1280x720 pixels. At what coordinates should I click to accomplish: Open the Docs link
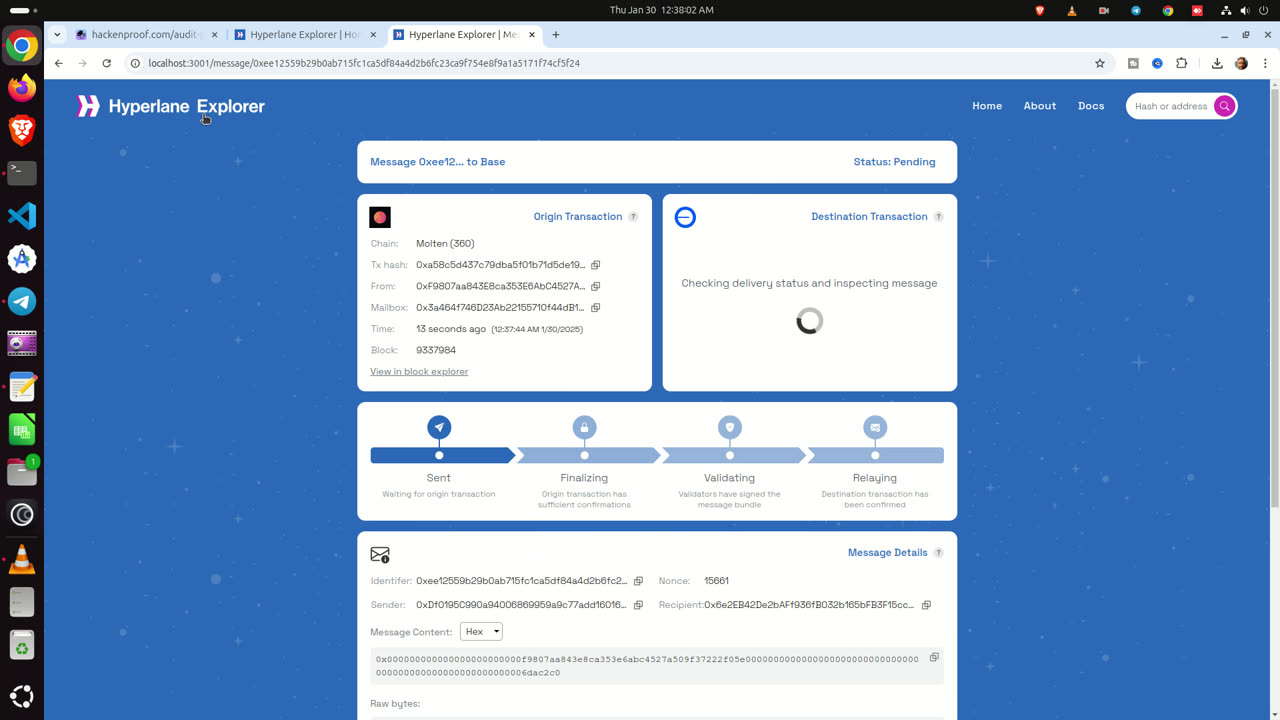coord(1091,106)
